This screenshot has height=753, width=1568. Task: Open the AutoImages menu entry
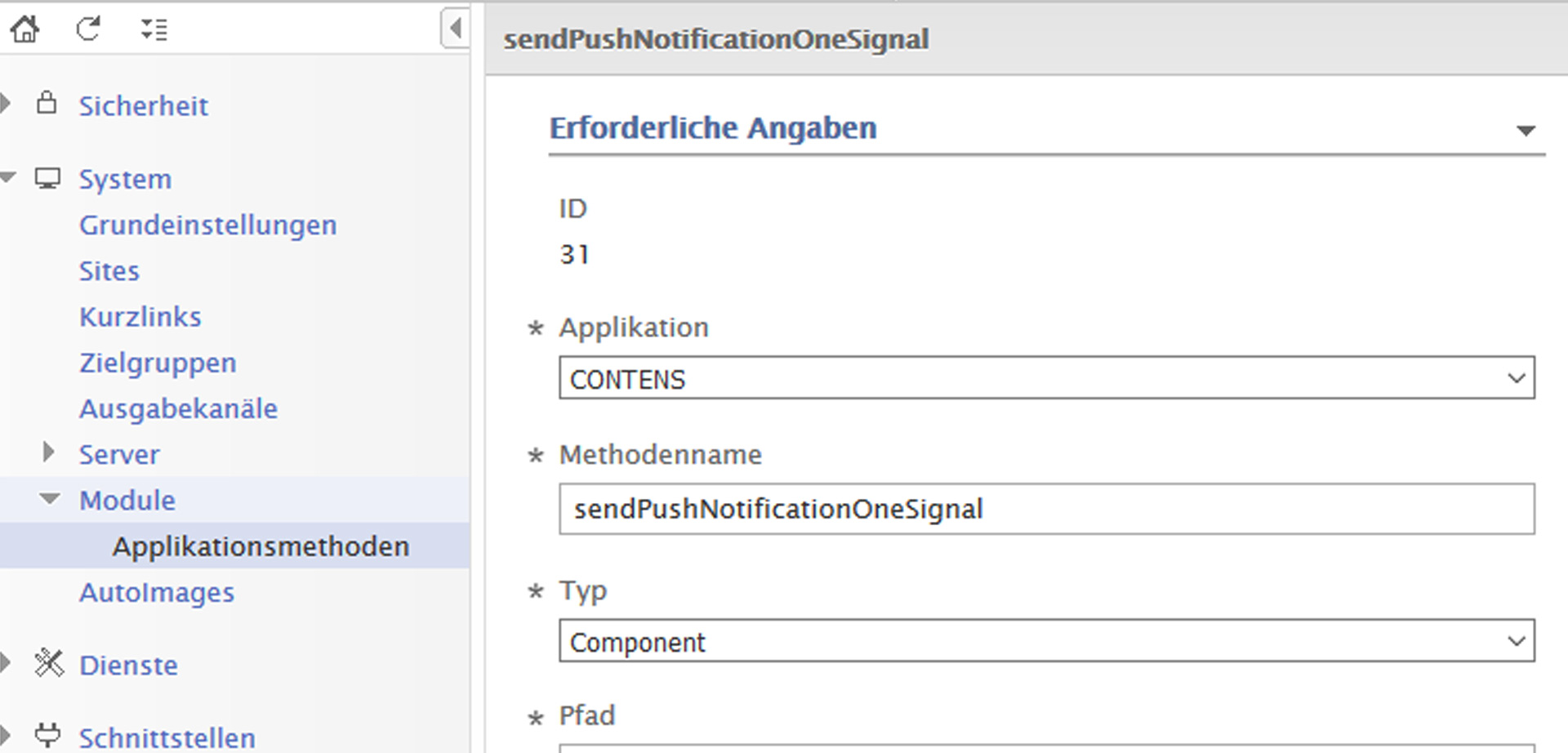click(157, 592)
